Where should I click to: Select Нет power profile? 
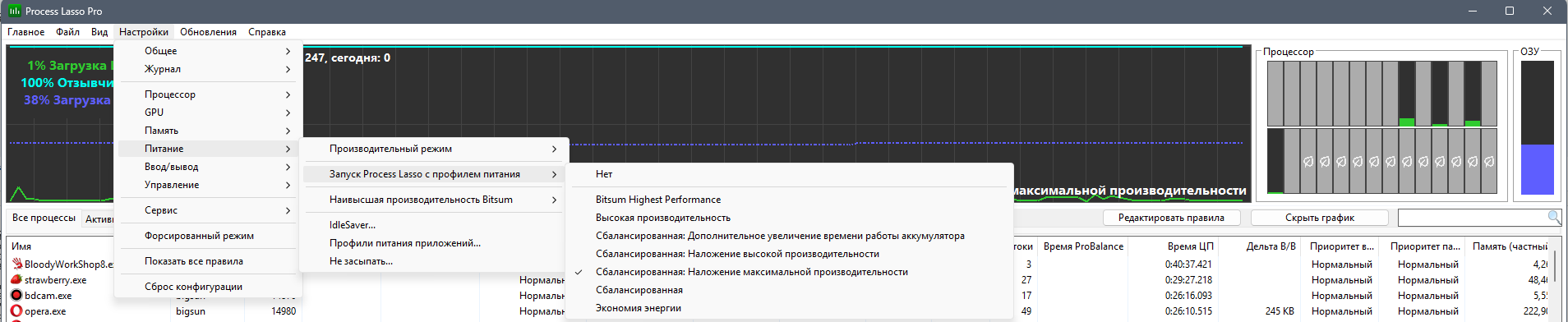789,174
